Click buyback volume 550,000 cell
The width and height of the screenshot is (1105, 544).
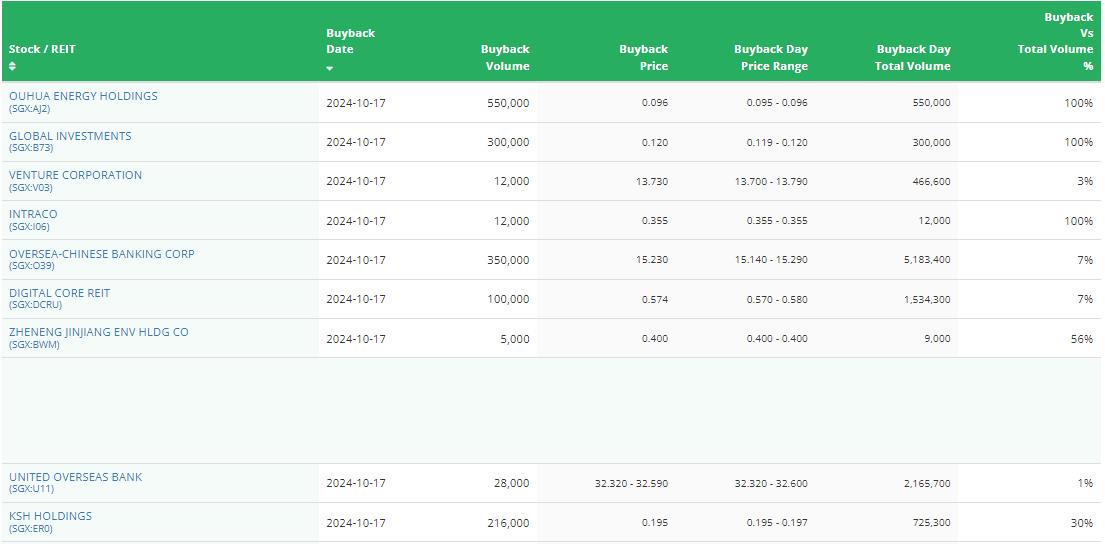pos(508,103)
